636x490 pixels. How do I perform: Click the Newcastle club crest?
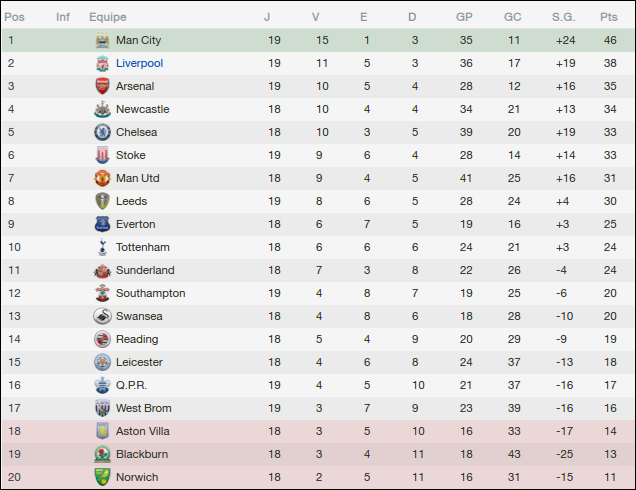coord(101,109)
